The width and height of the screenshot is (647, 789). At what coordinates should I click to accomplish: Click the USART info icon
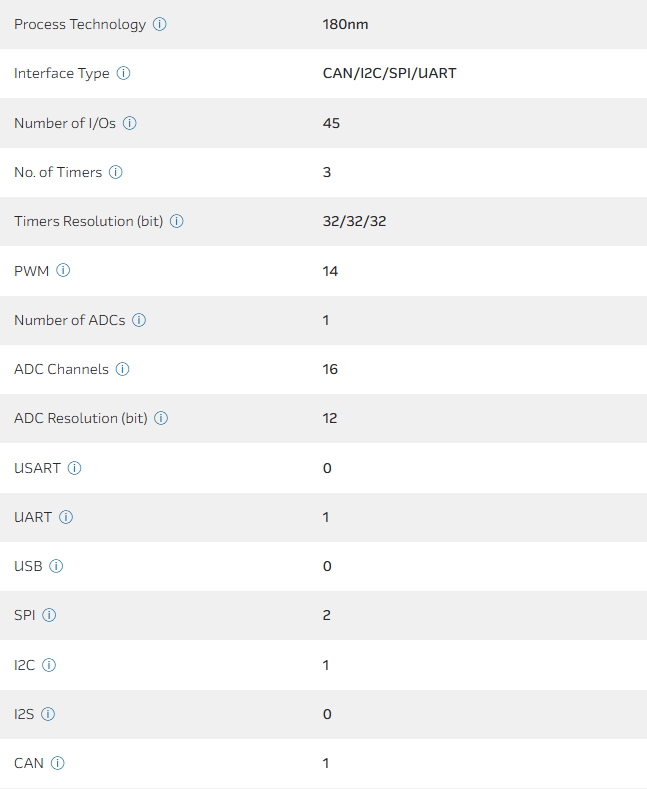point(75,468)
